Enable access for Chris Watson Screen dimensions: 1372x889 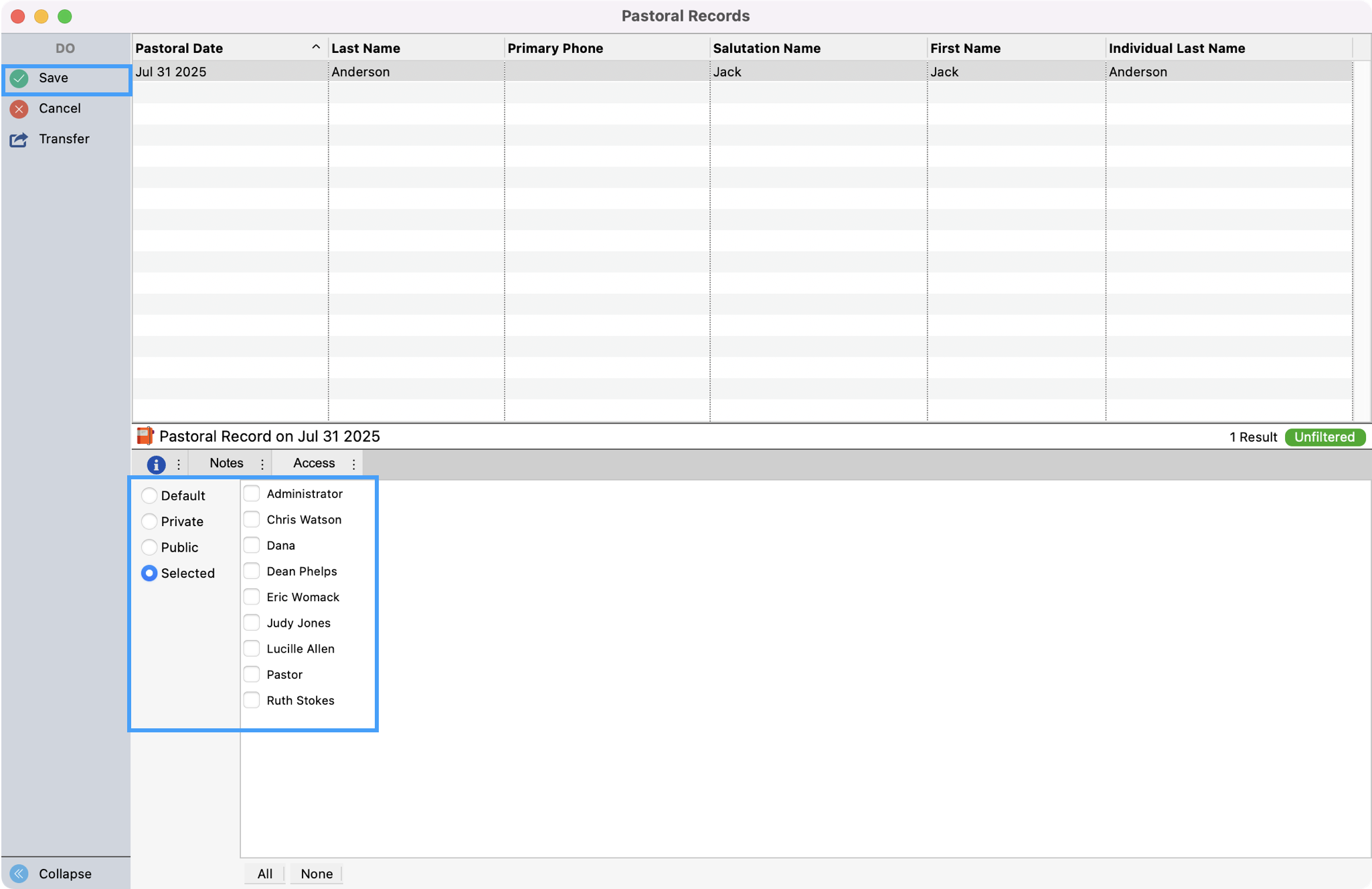[x=252, y=519]
